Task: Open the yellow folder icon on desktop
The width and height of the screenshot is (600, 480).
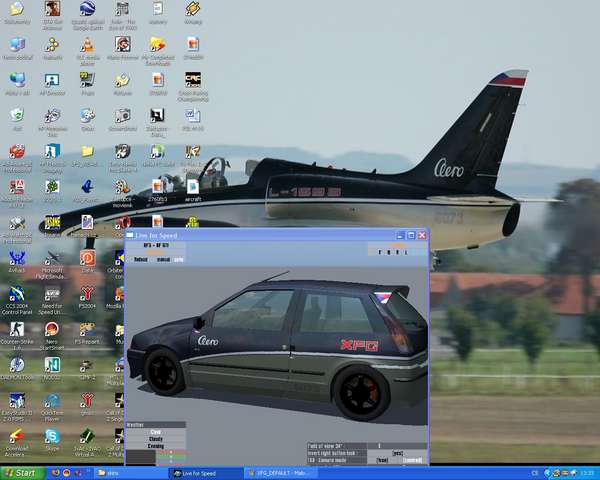Action: pyautogui.click(x=87, y=155)
